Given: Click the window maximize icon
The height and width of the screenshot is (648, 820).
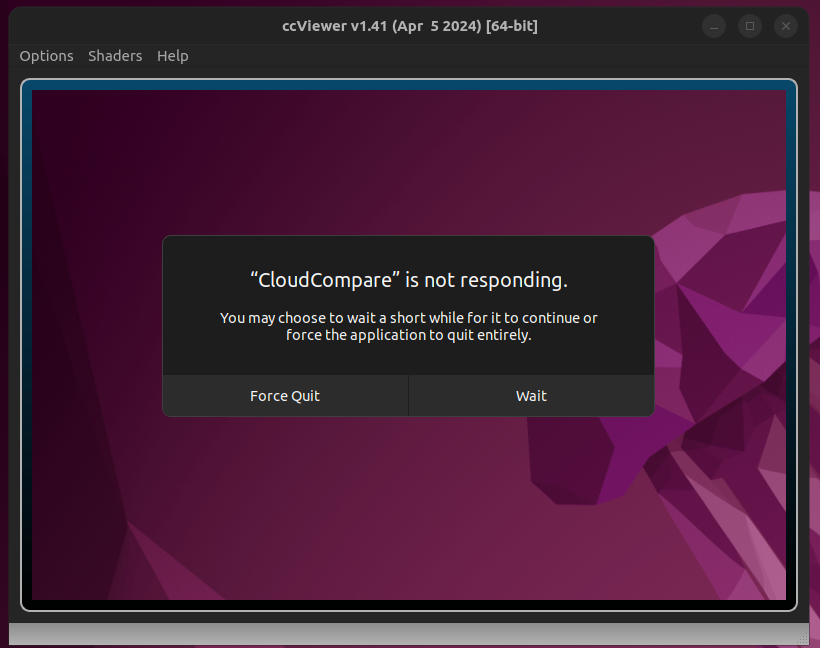Looking at the screenshot, I should tap(750, 26).
